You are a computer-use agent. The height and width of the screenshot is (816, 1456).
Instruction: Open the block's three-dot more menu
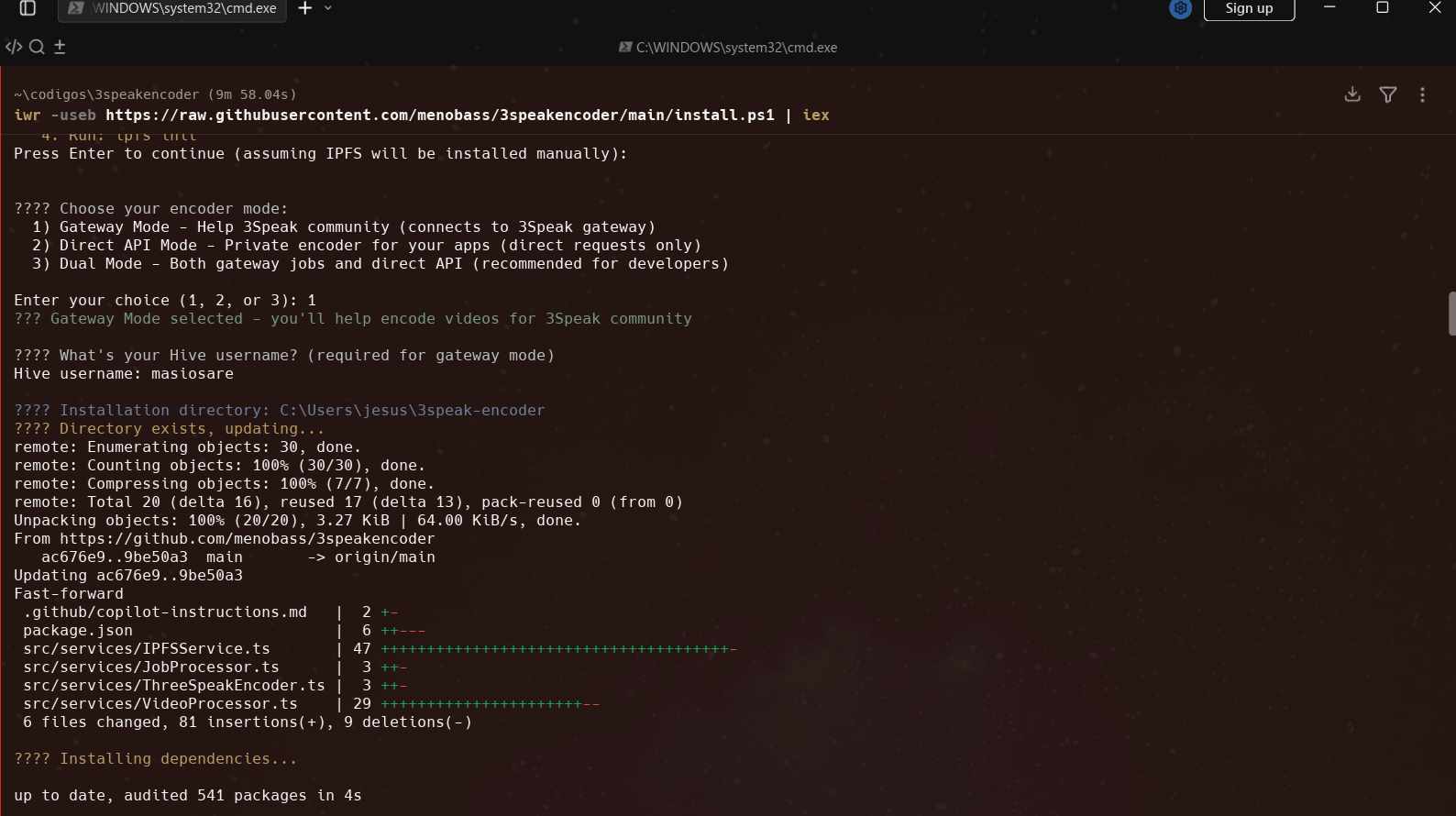tap(1422, 94)
